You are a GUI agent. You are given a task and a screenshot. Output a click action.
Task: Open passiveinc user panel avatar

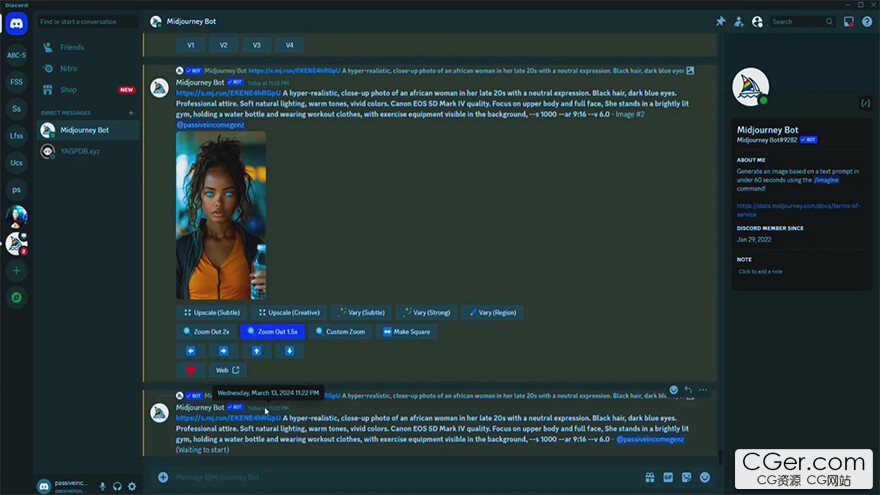click(x=44, y=486)
